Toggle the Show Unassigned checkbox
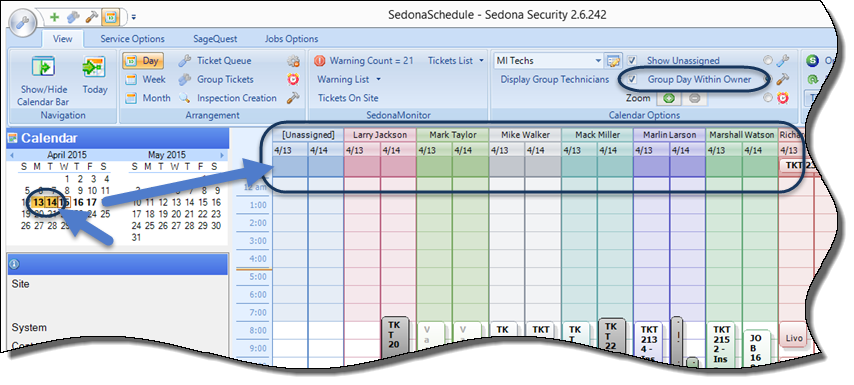The height and width of the screenshot is (385, 854). point(632,60)
